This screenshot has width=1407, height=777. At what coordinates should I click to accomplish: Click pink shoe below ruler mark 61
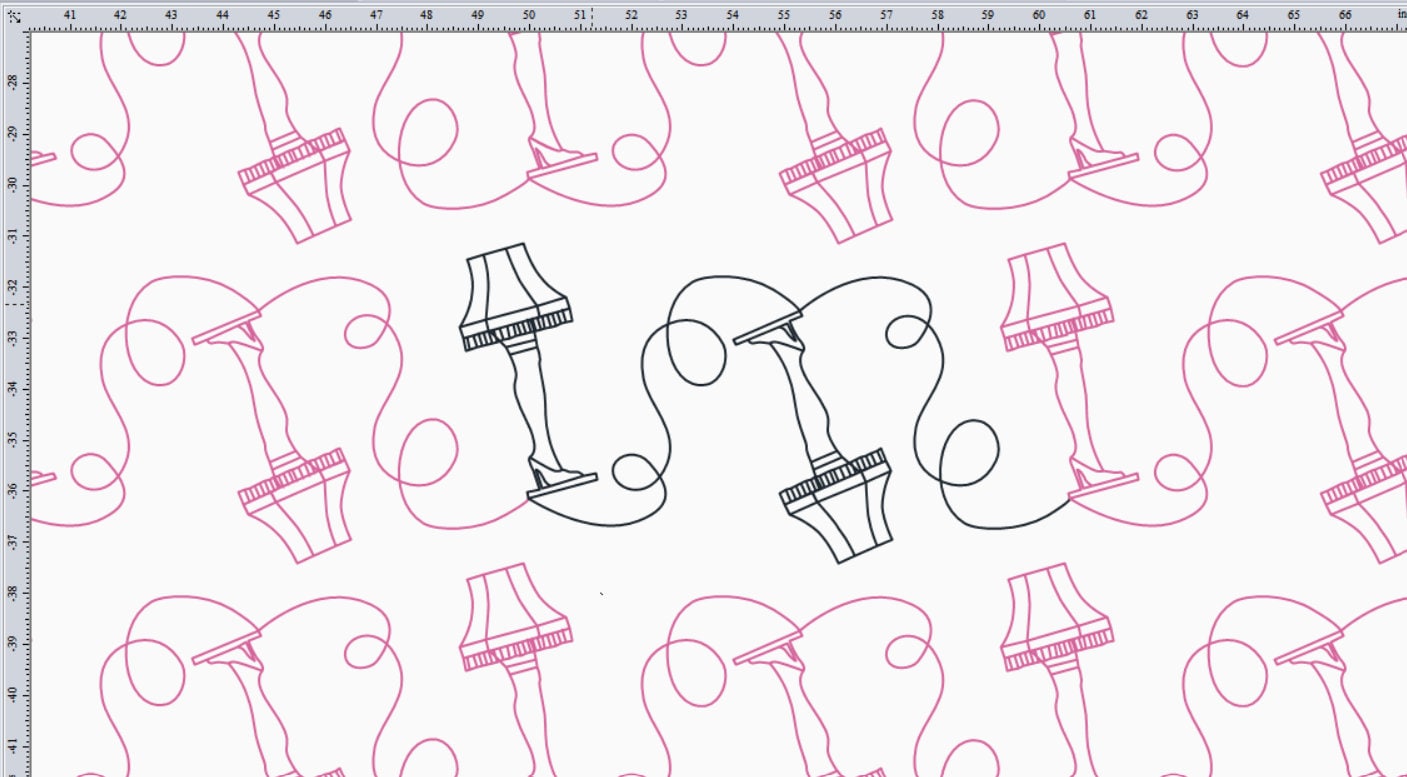point(1104,162)
